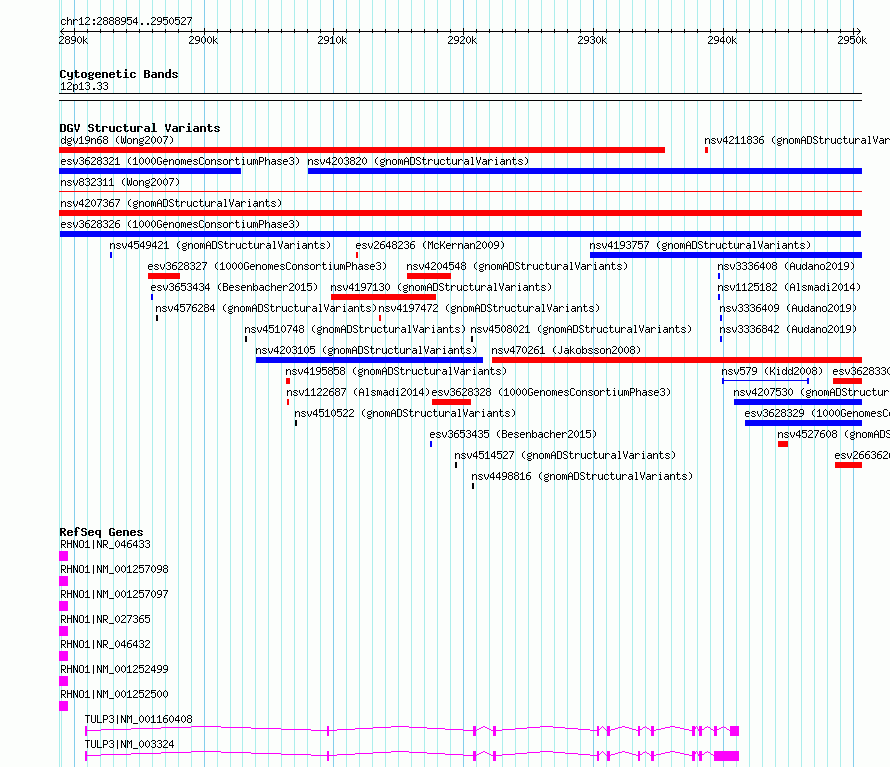Click chr12:2888954..2950527 coordinate label
This screenshot has width=890, height=767.
point(126,22)
